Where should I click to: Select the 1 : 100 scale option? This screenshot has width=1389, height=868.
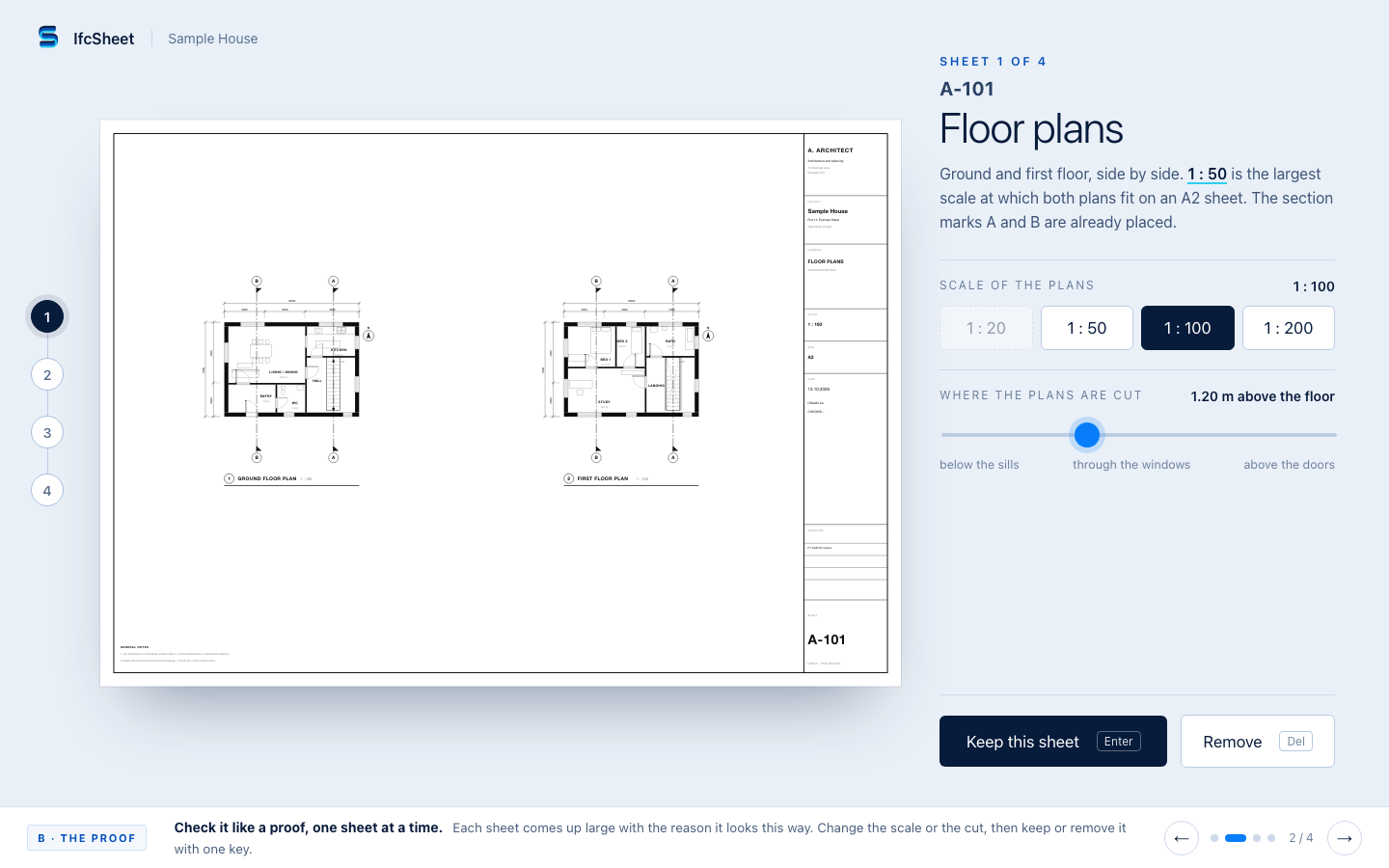tap(1187, 328)
